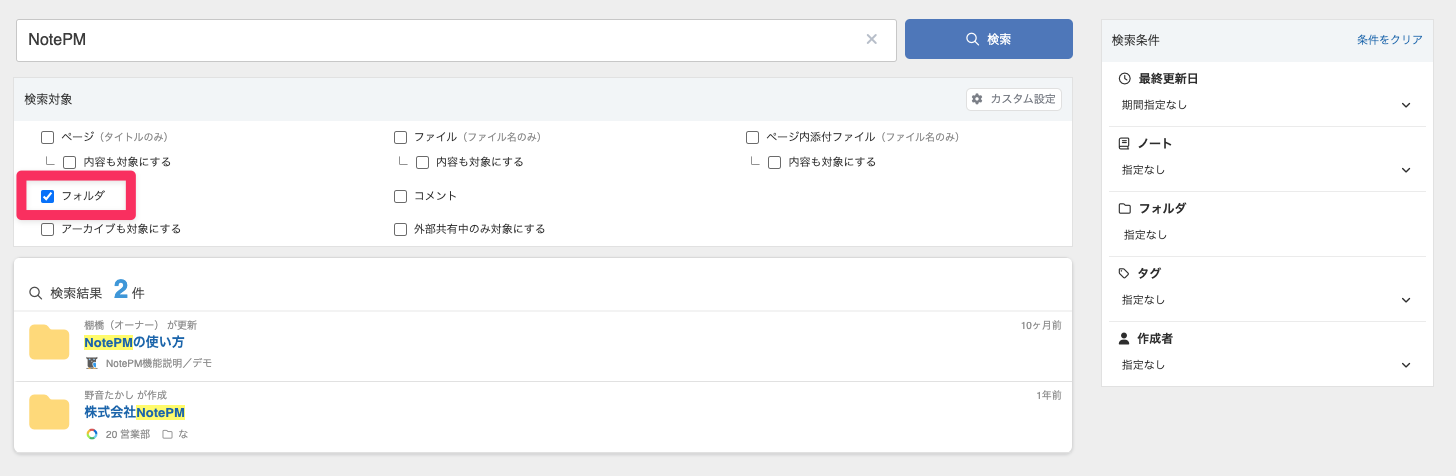Click the folder icon beside NotePMの使い方
The height and width of the screenshot is (476, 1456).
pyautogui.click(x=49, y=342)
